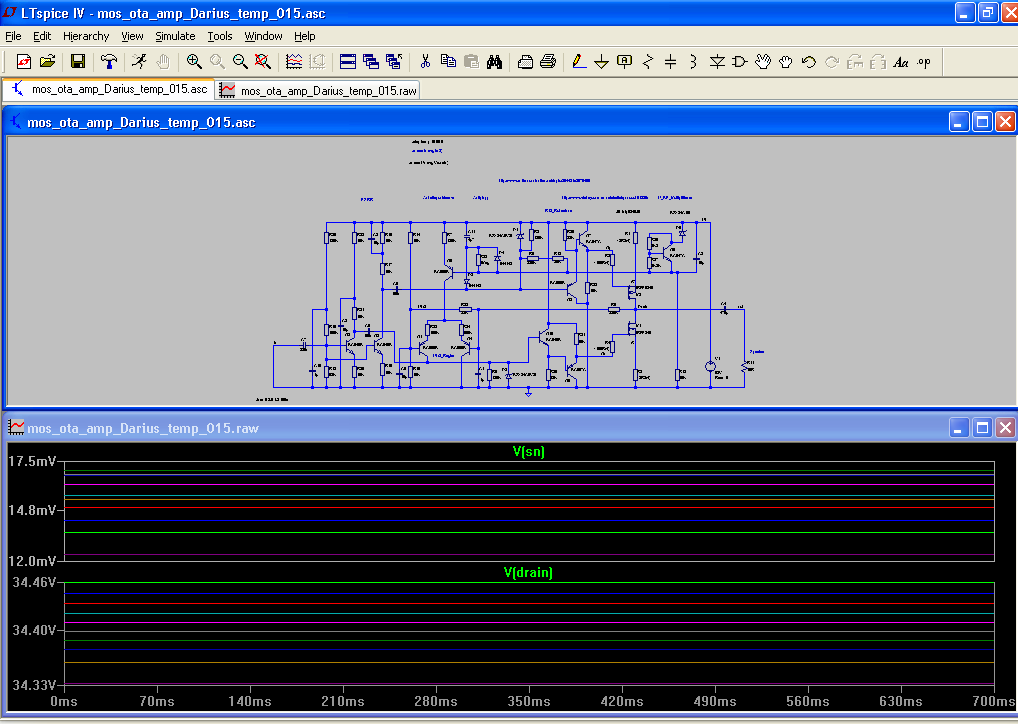This screenshot has width=1018, height=724.
Task: Select the Draw Wire pencil tool
Action: point(579,62)
